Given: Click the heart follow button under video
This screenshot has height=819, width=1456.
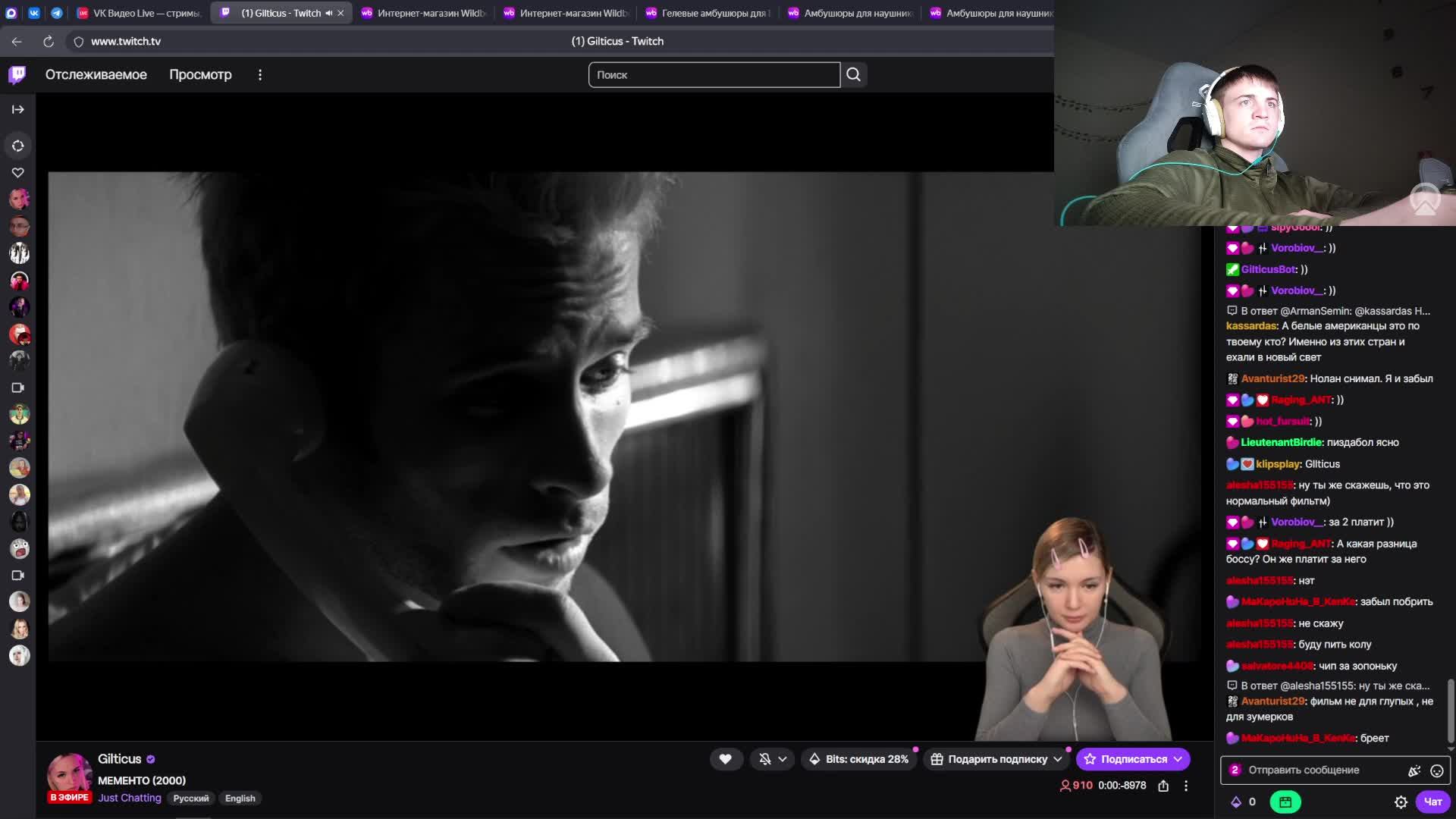Looking at the screenshot, I should click(x=726, y=759).
